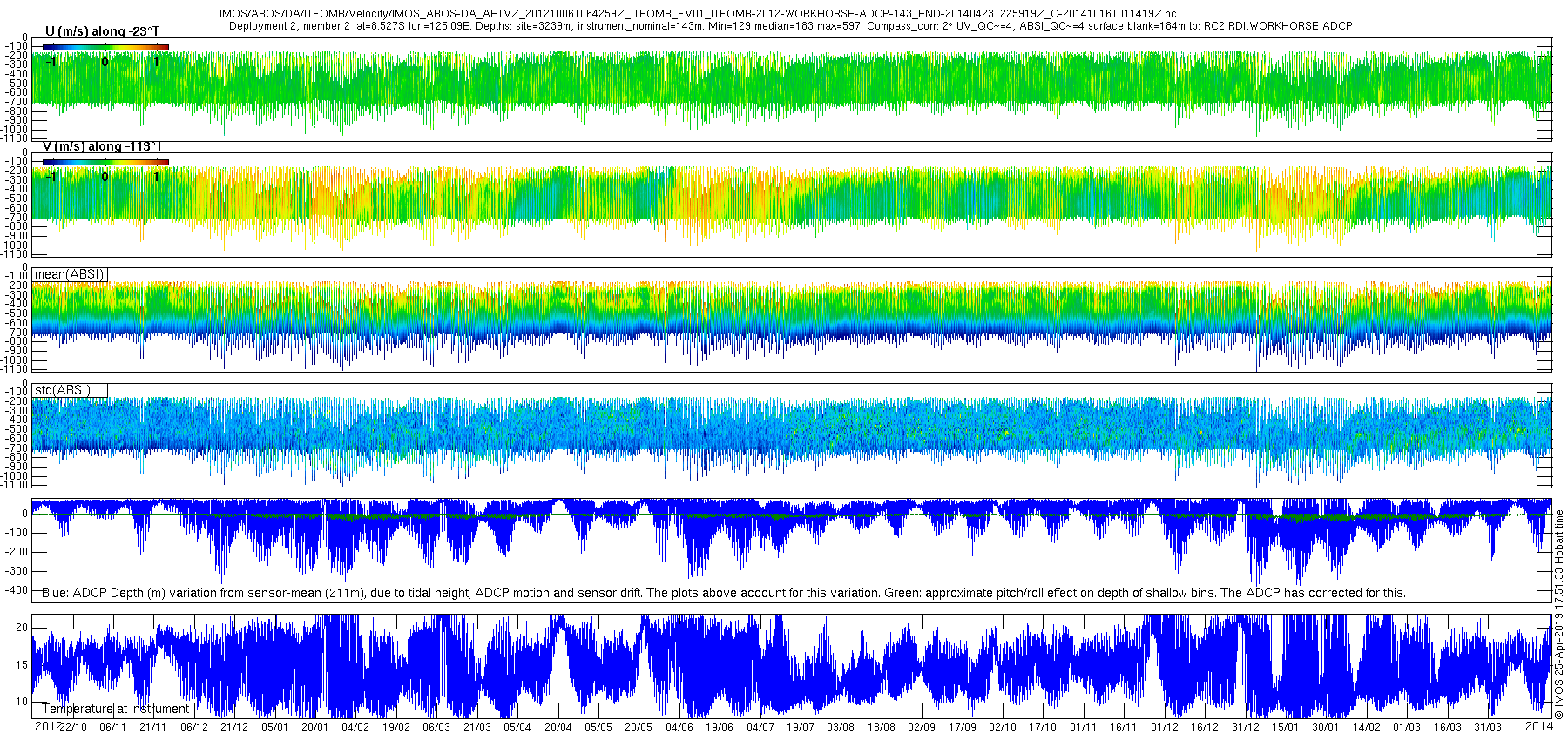The image size is (1568, 740).
Task: Click the '15/01' date tick label
Action: [1285, 728]
